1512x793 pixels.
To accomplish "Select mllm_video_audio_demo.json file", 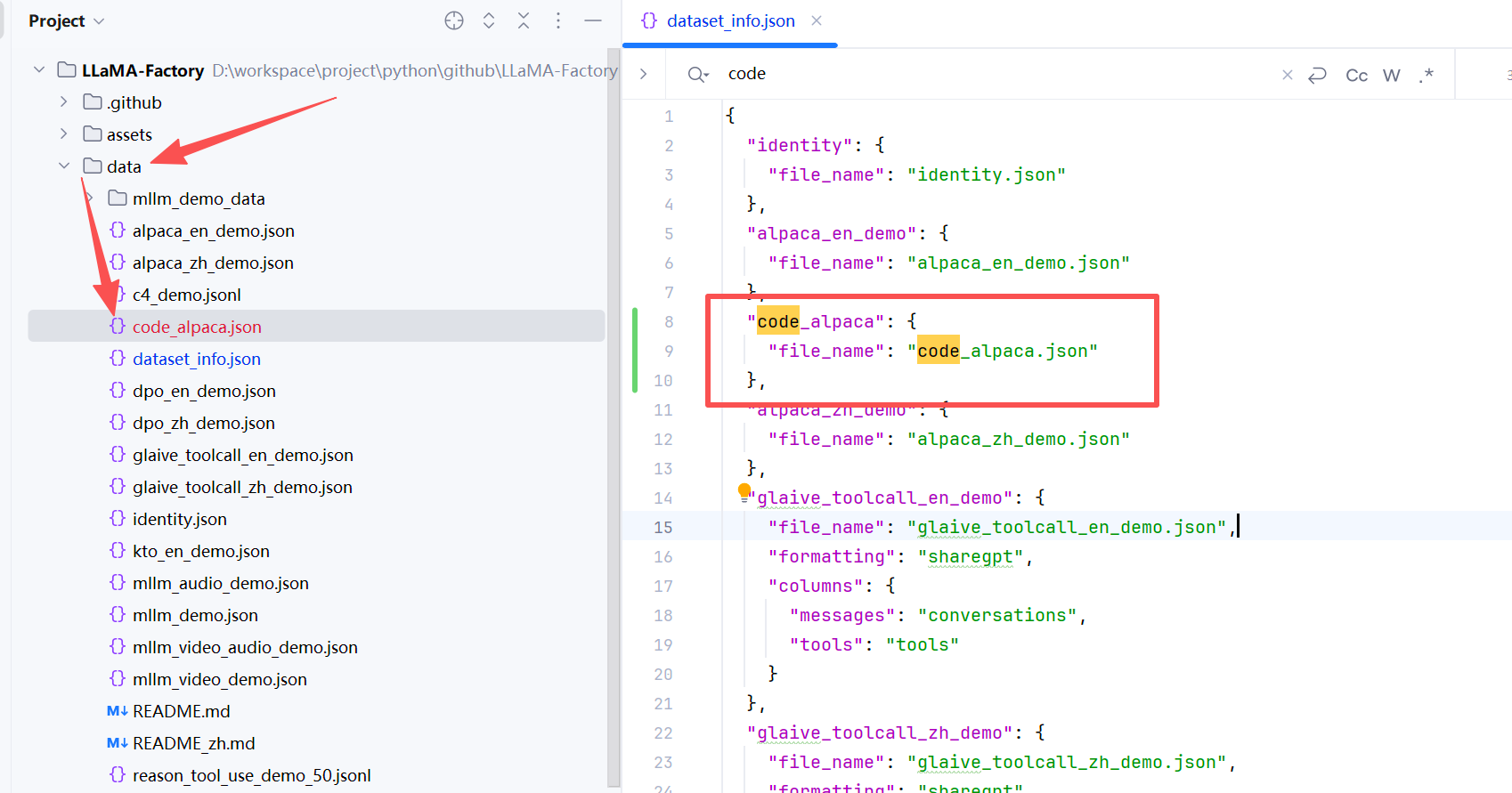I will tap(245, 647).
